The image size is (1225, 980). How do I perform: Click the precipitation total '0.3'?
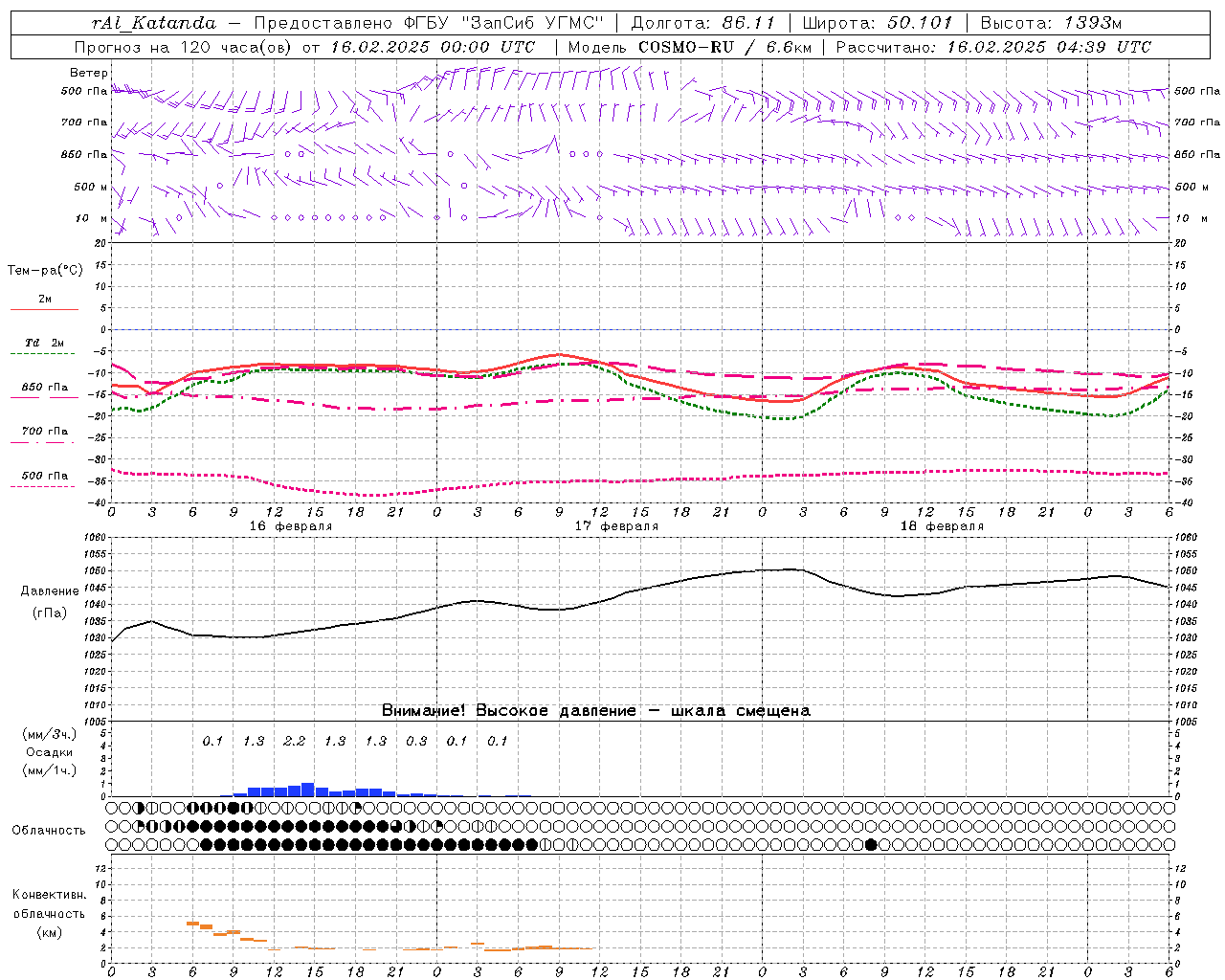pos(416,741)
